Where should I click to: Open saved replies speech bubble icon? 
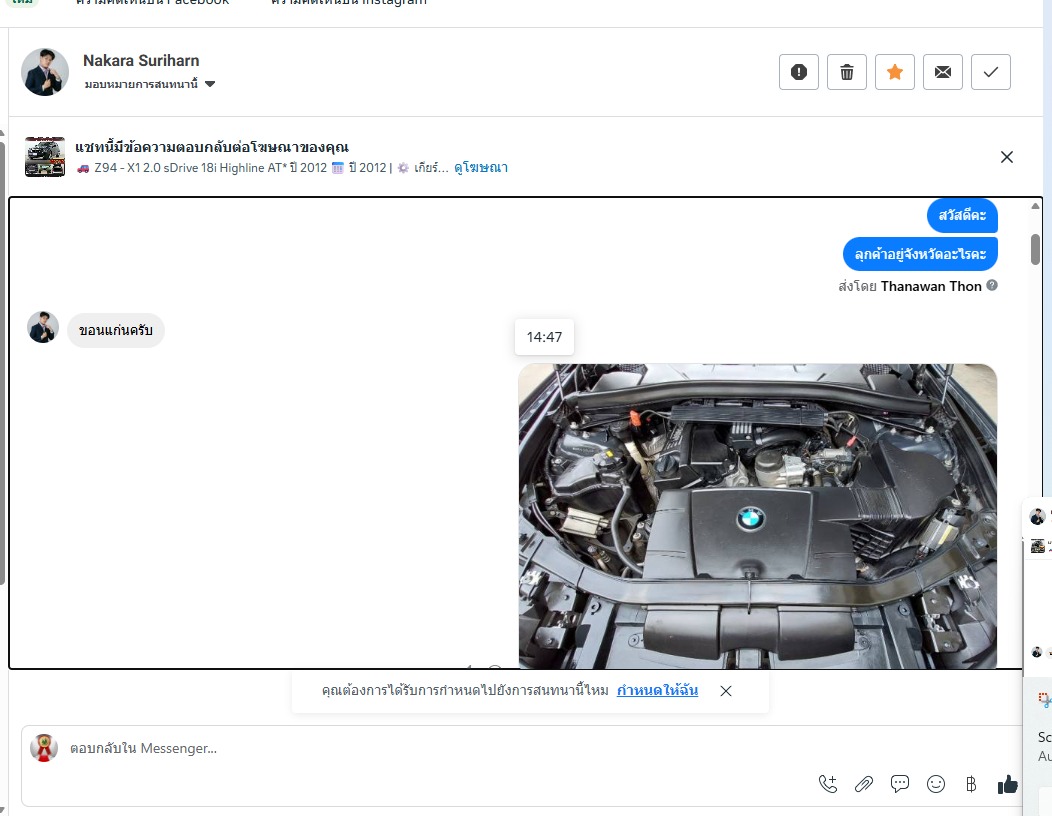click(900, 784)
